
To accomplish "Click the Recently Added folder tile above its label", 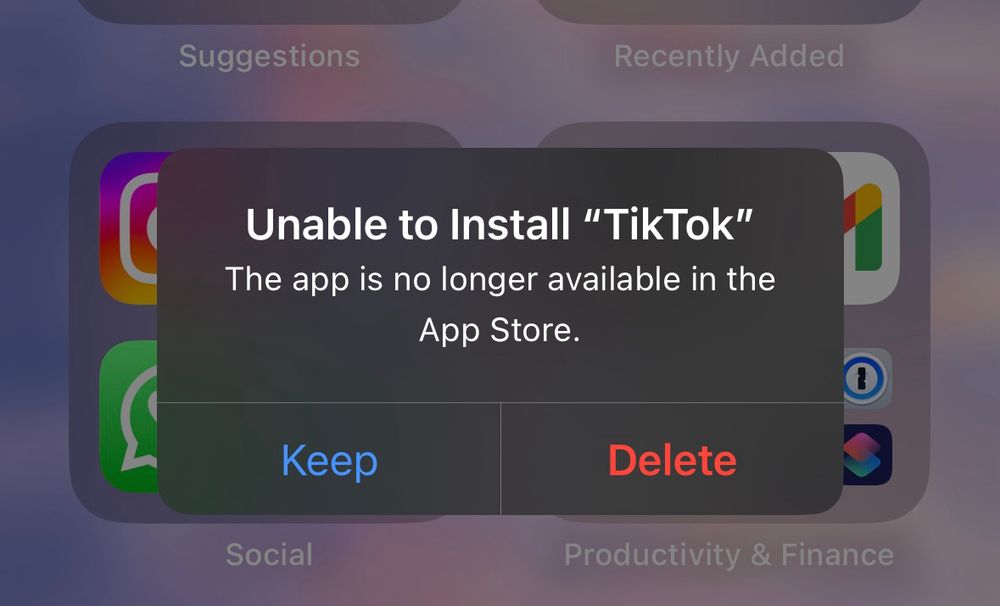I will point(729,10).
